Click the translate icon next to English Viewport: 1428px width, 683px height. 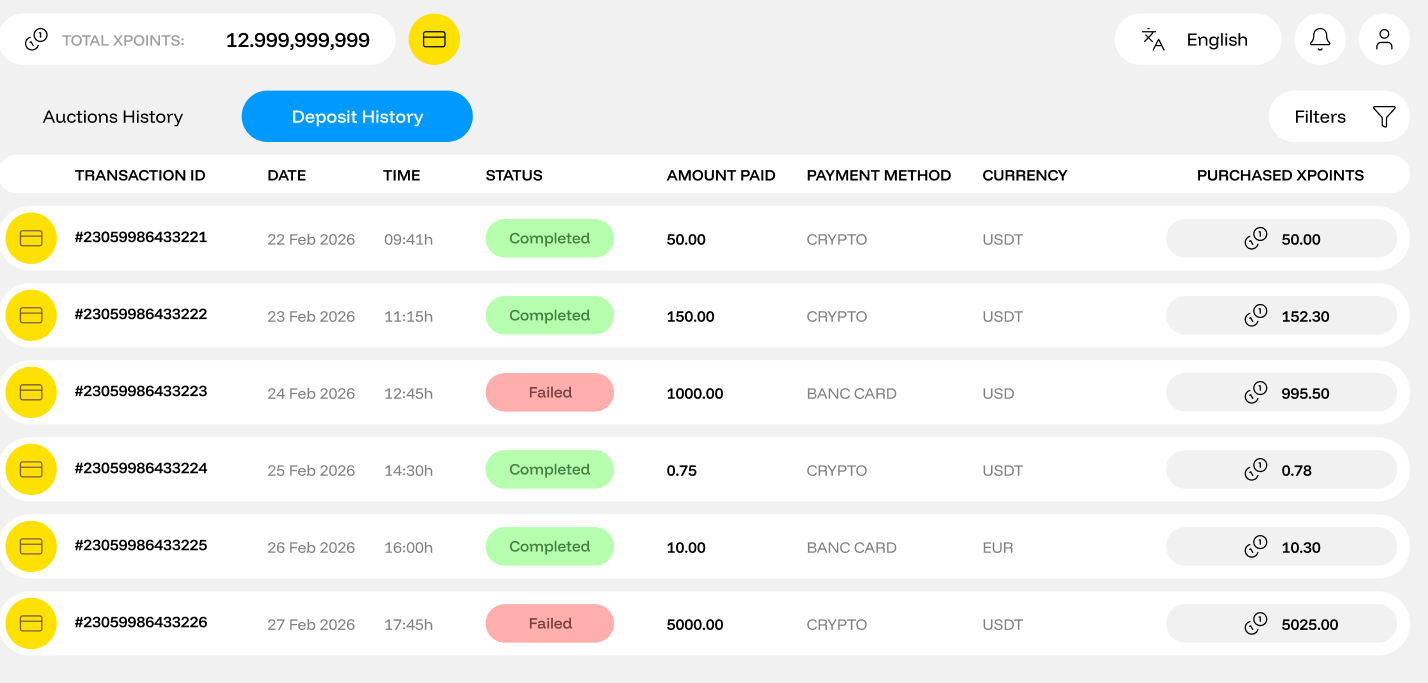coord(1153,39)
